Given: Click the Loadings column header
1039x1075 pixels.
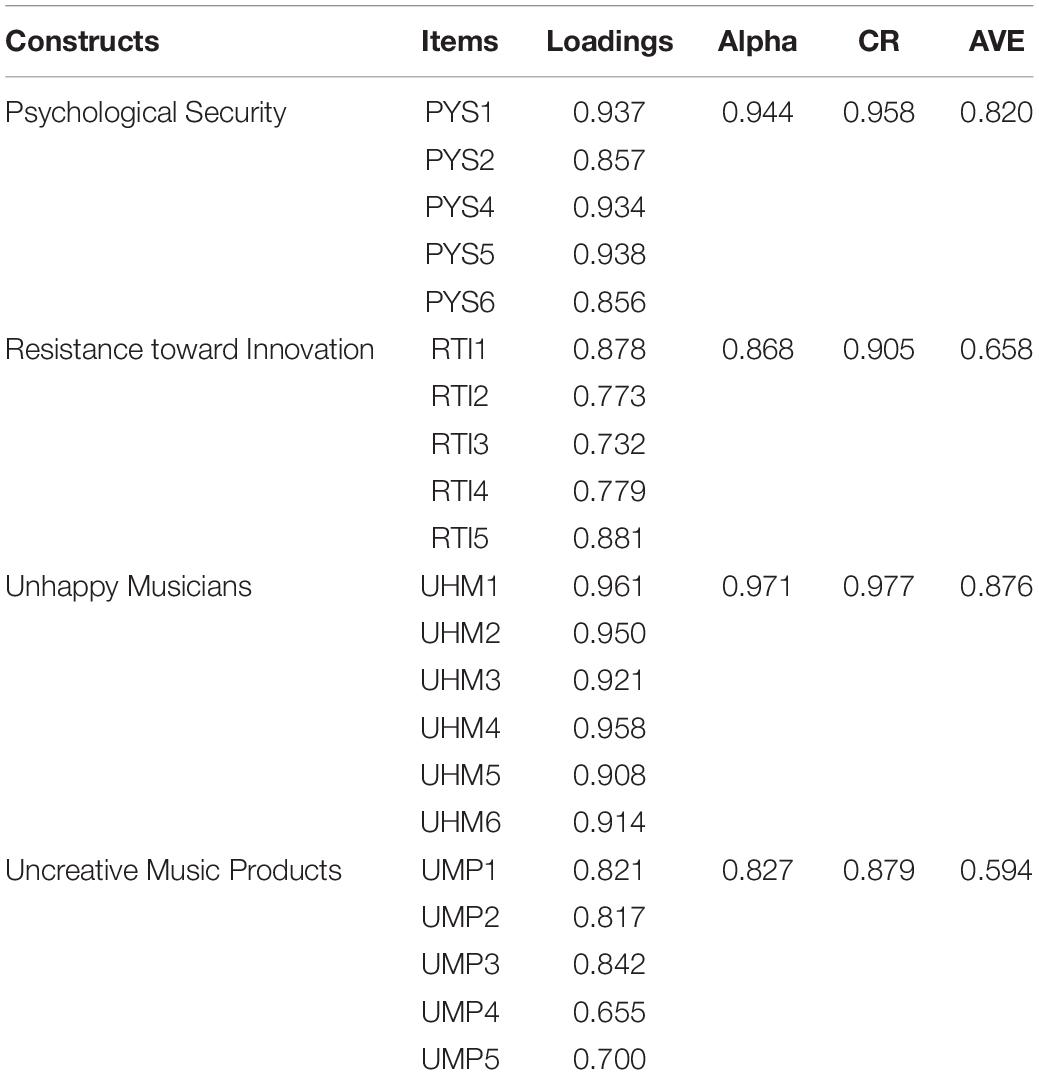Looking at the screenshot, I should (x=610, y=43).
